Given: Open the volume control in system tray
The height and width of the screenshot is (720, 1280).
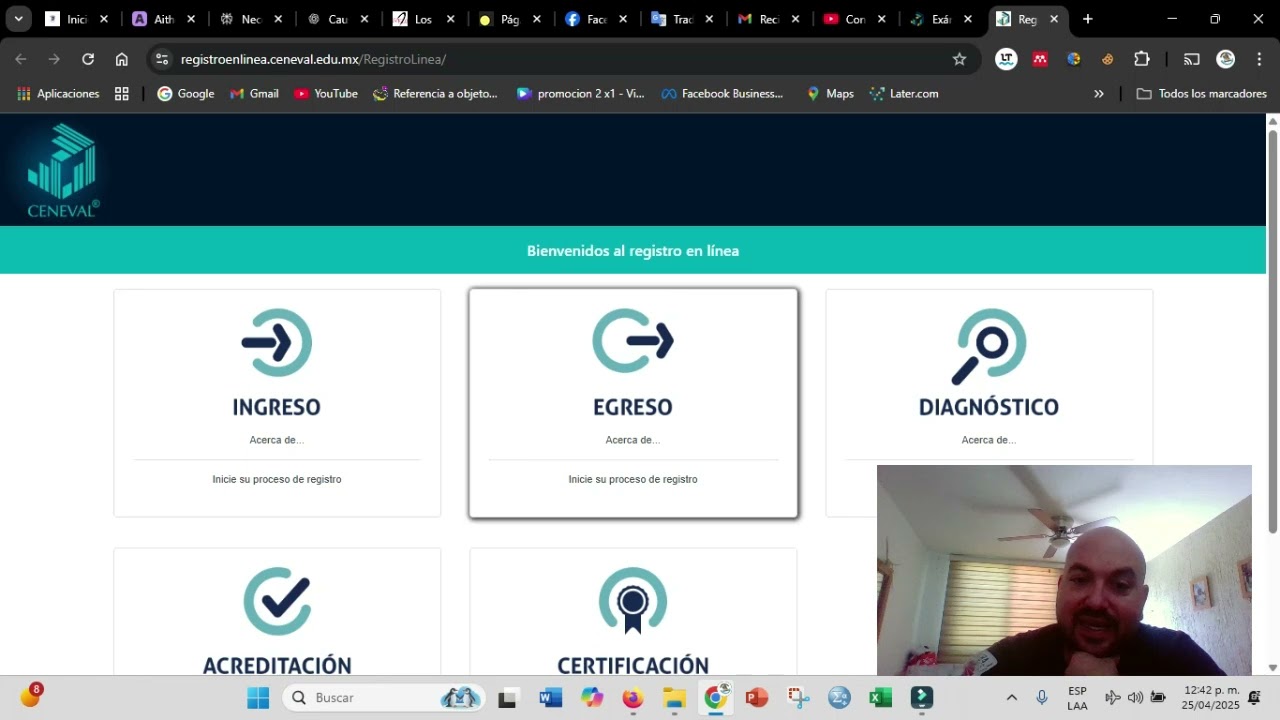Looking at the screenshot, I should tap(1135, 697).
